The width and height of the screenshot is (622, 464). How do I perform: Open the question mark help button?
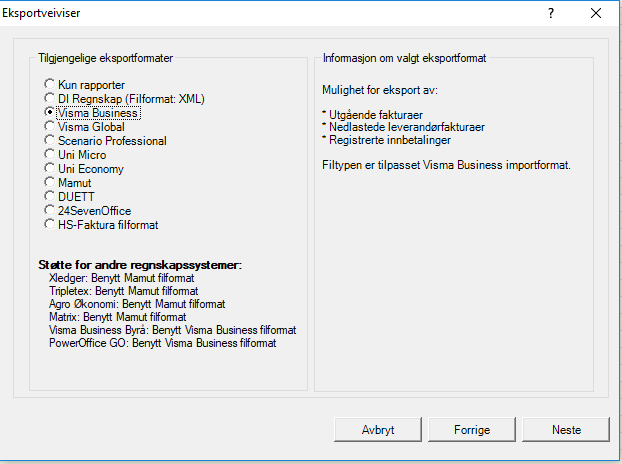pos(551,13)
